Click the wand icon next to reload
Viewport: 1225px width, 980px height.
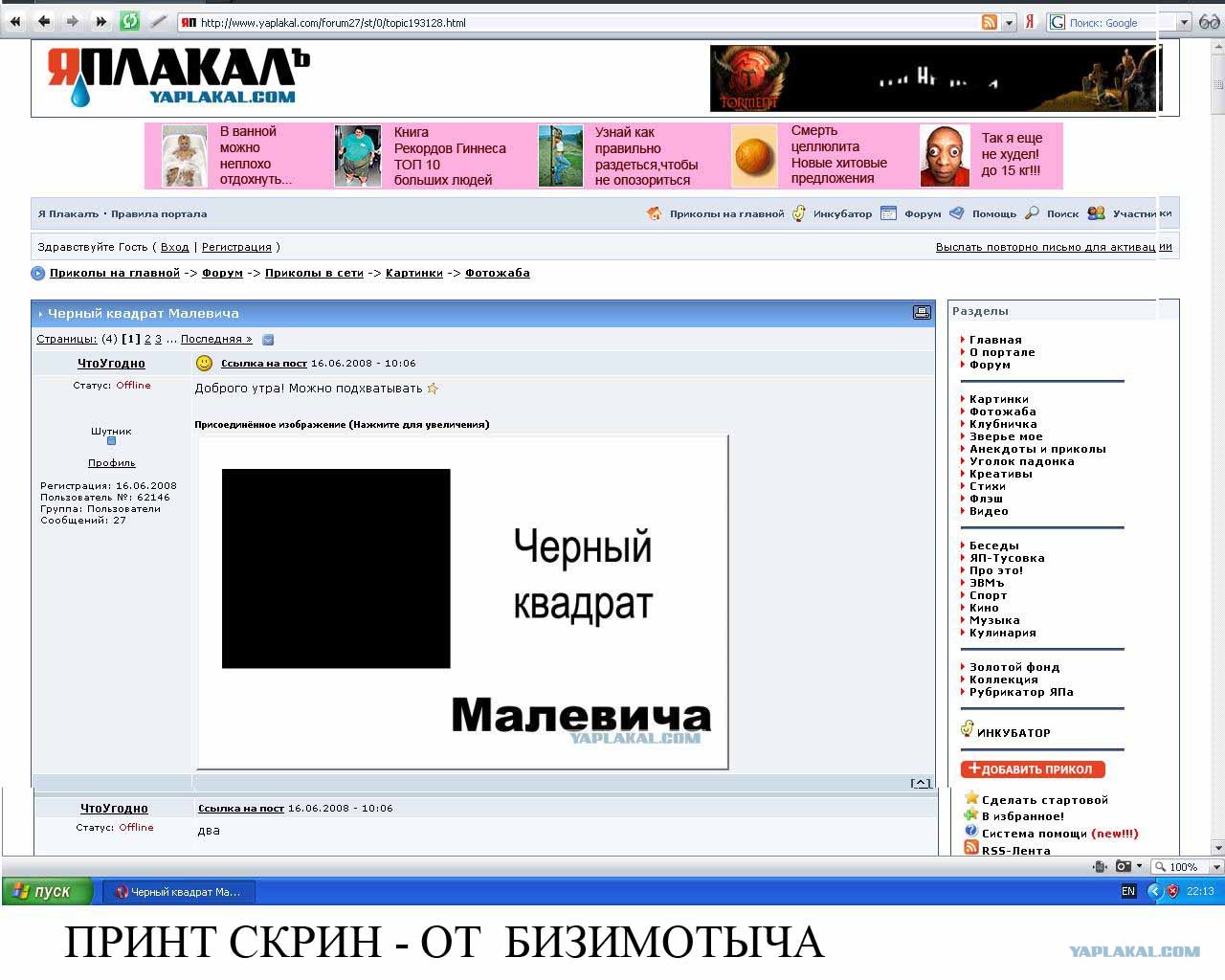pyautogui.click(x=158, y=21)
